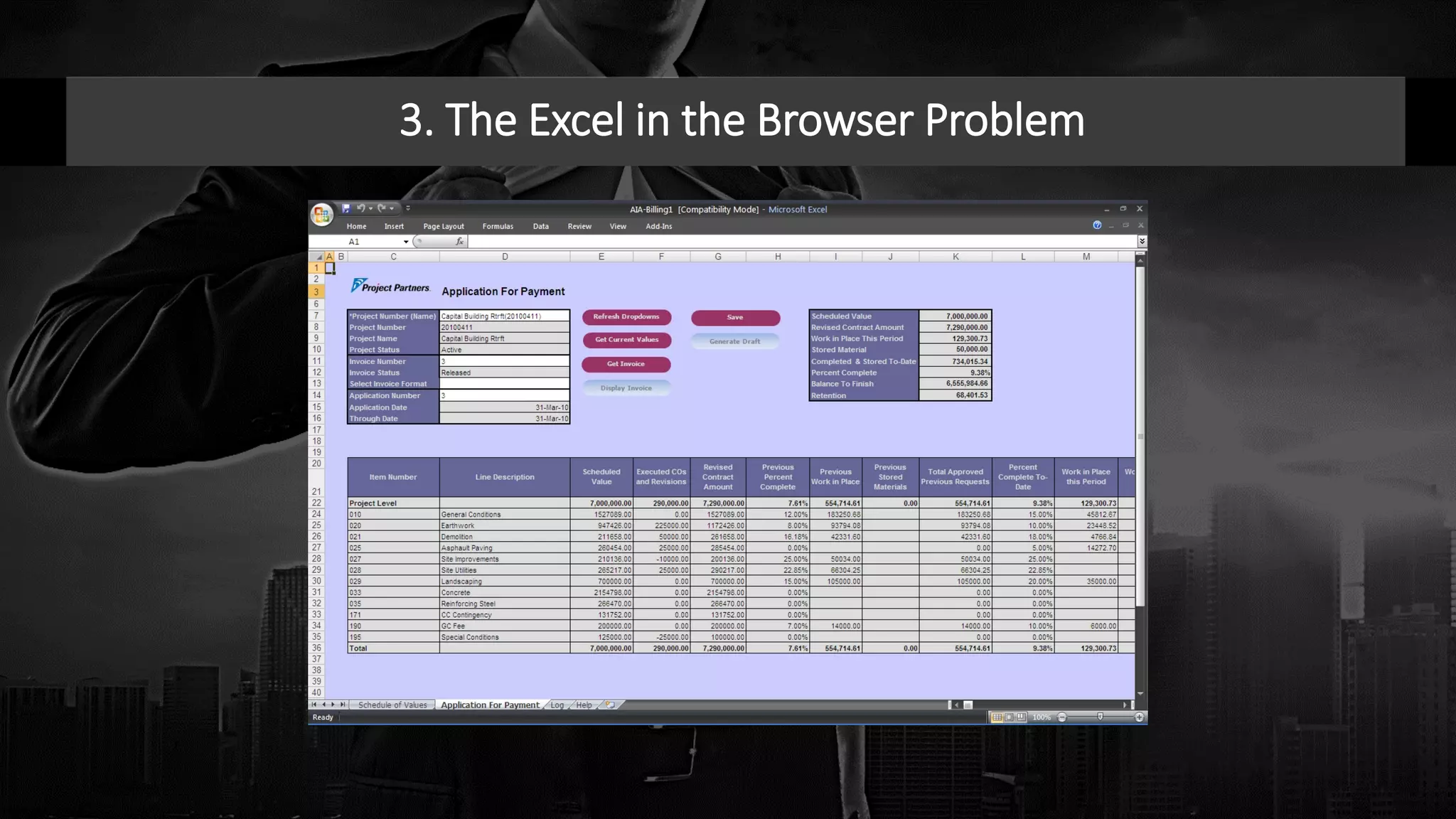The width and height of the screenshot is (1456, 819).
Task: Click the horizontal scrollbar right arrow
Action: pyautogui.click(x=1125, y=705)
